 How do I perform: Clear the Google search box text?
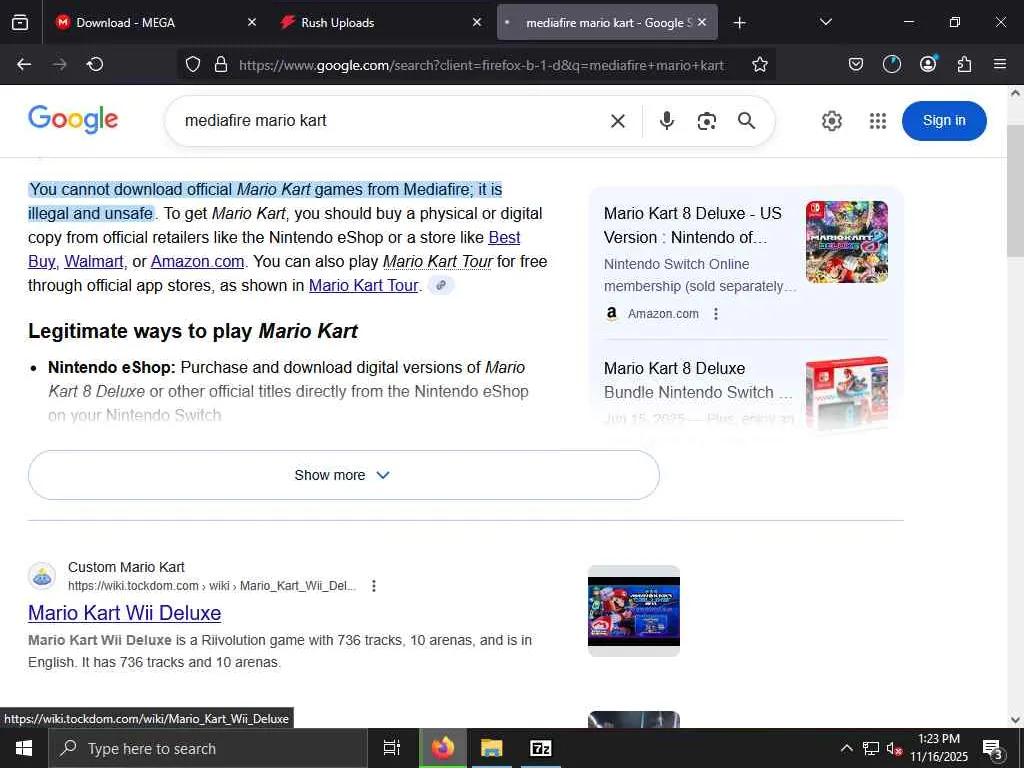(x=618, y=121)
